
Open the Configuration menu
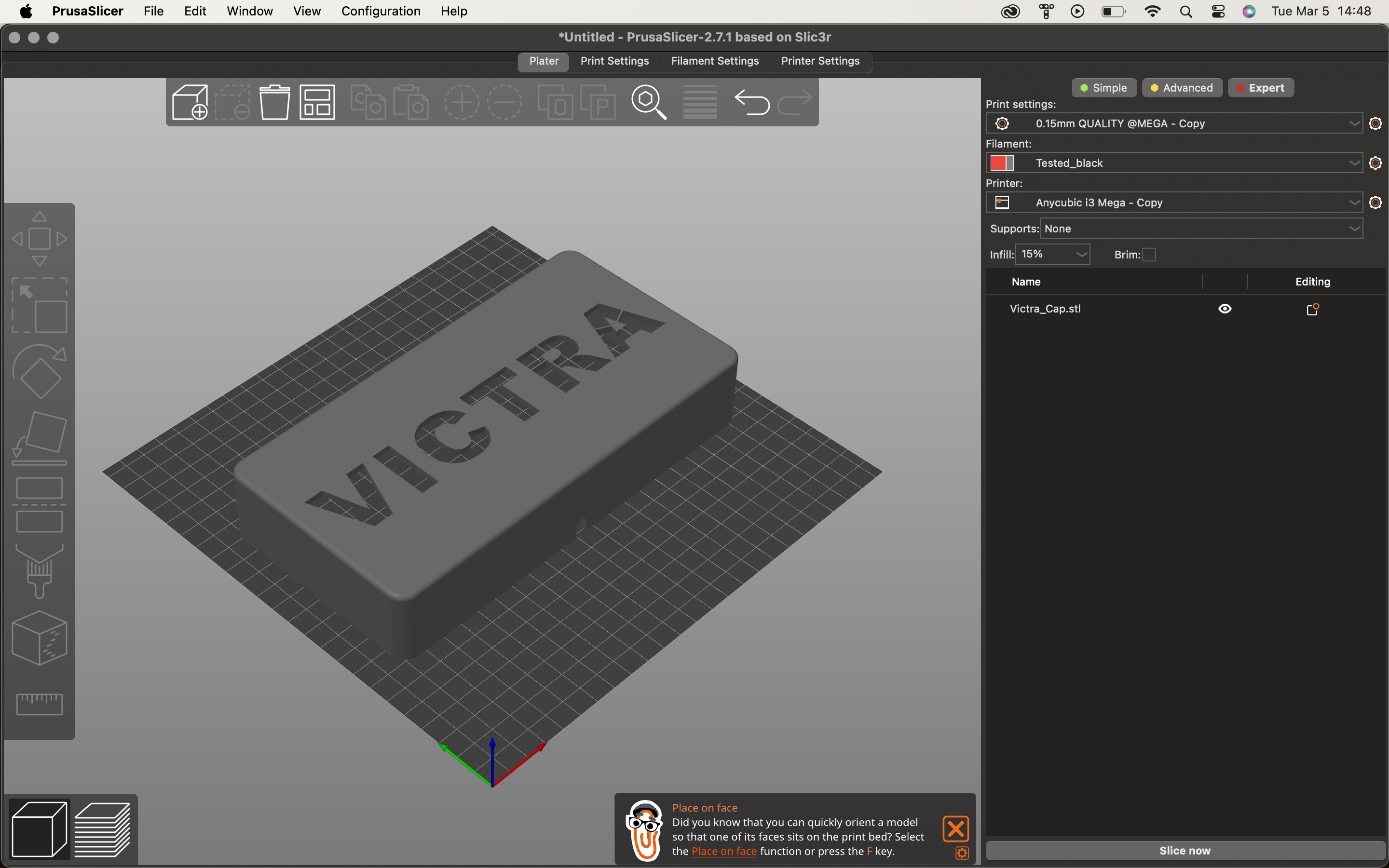click(x=381, y=11)
